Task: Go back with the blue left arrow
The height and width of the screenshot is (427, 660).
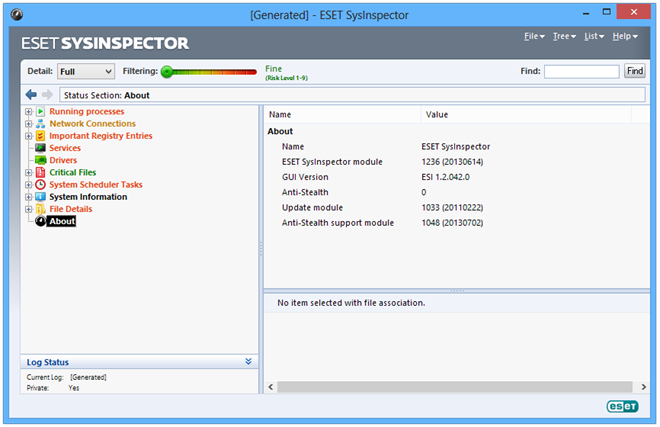Action: pyautogui.click(x=31, y=95)
